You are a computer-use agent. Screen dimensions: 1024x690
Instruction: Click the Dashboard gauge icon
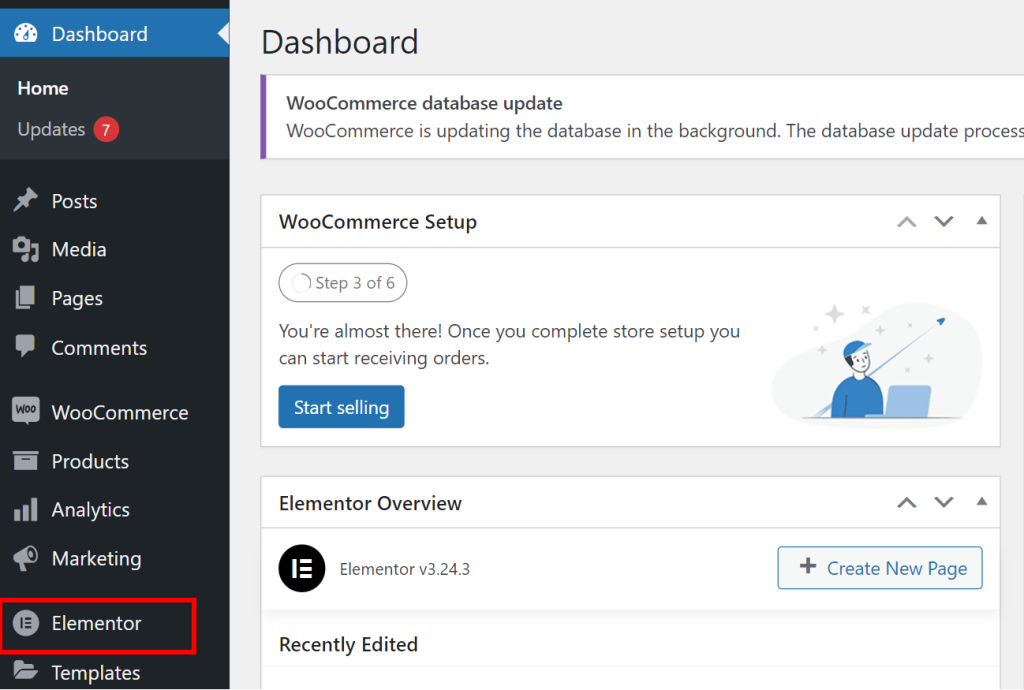(26, 34)
